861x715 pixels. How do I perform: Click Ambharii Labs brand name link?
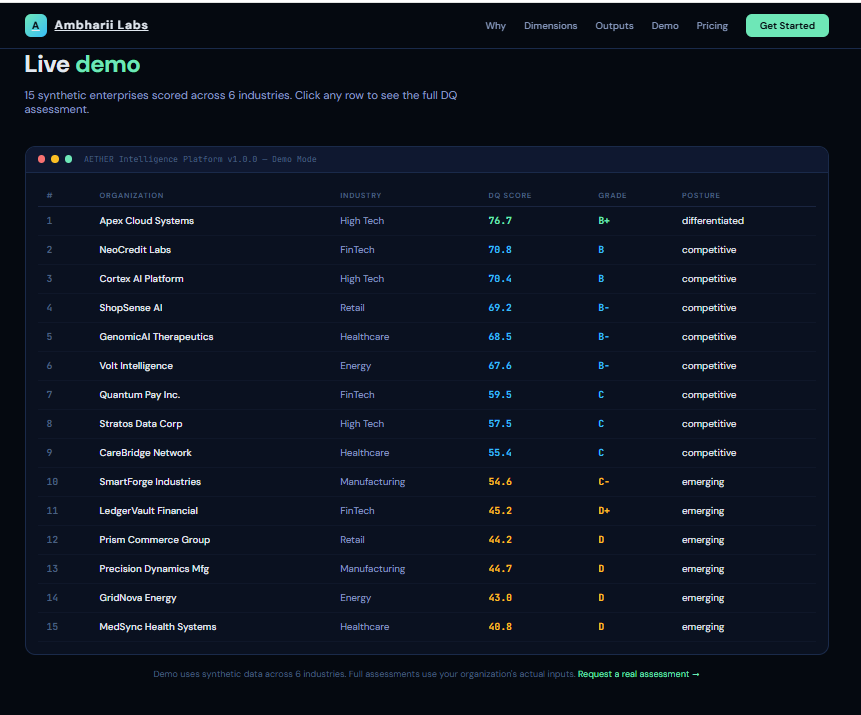click(x=101, y=25)
